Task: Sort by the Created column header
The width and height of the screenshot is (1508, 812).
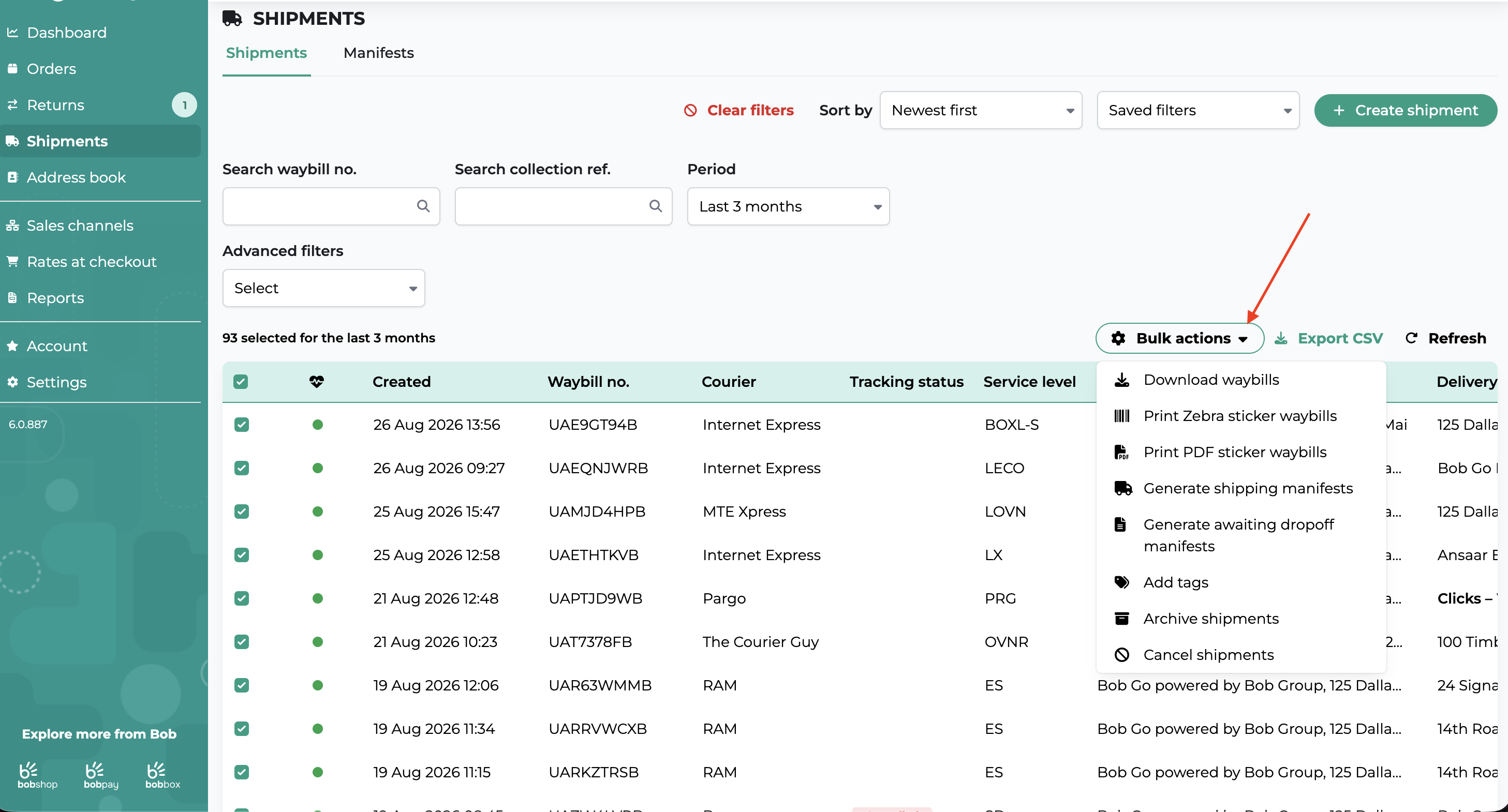Action: point(402,382)
